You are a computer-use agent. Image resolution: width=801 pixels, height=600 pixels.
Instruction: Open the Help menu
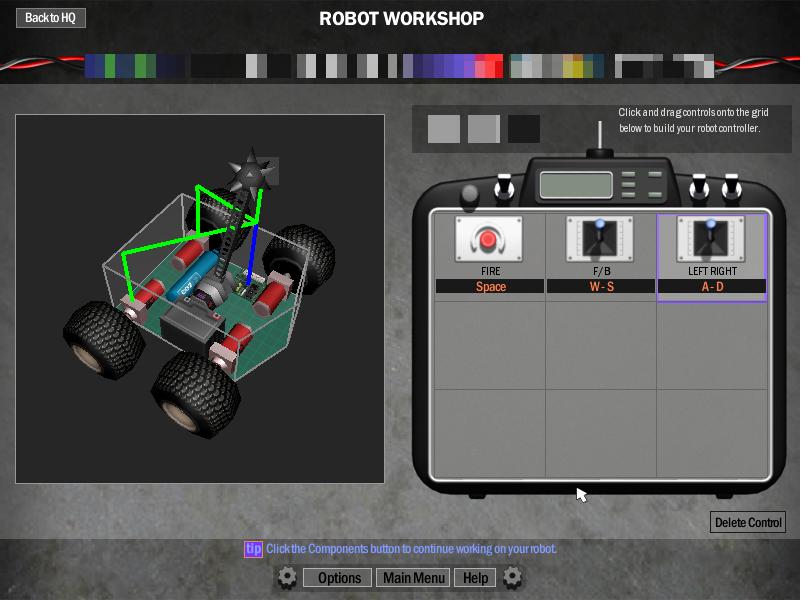pyautogui.click(x=475, y=578)
